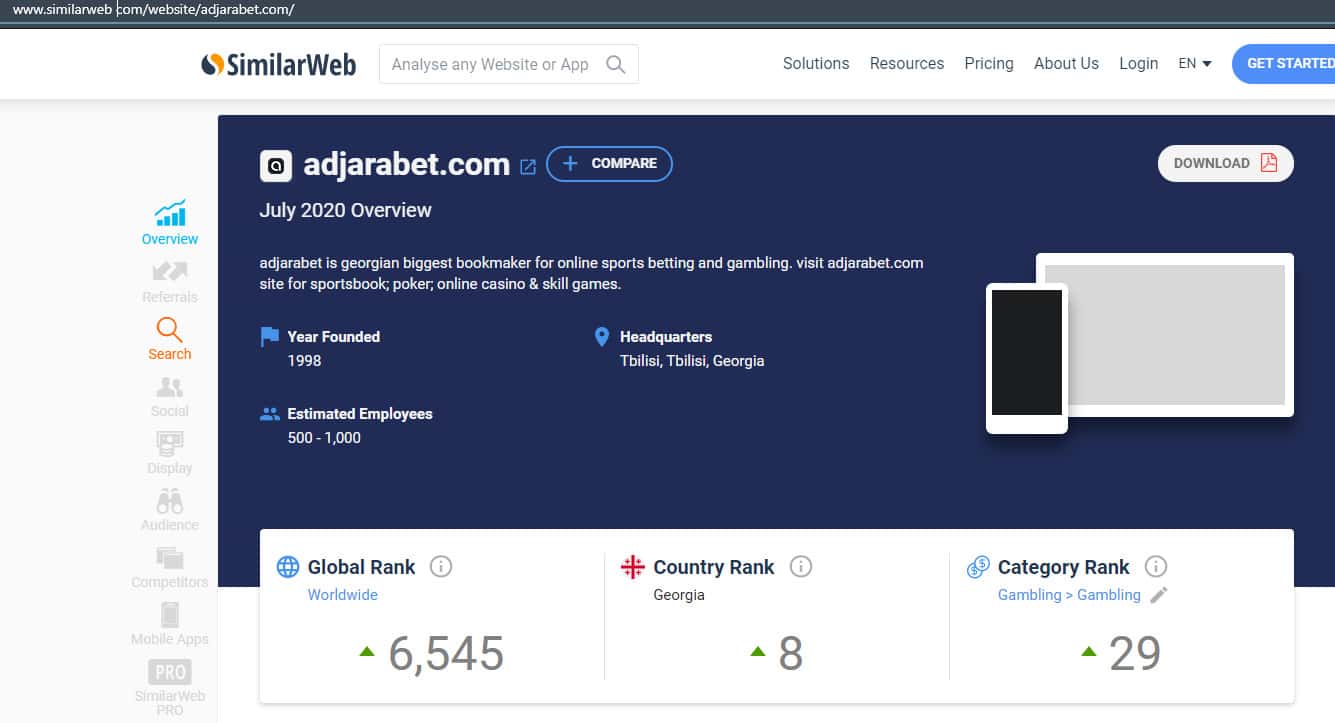Click the Worldwide link under Global Rank
This screenshot has width=1335, height=723.
tap(343, 595)
